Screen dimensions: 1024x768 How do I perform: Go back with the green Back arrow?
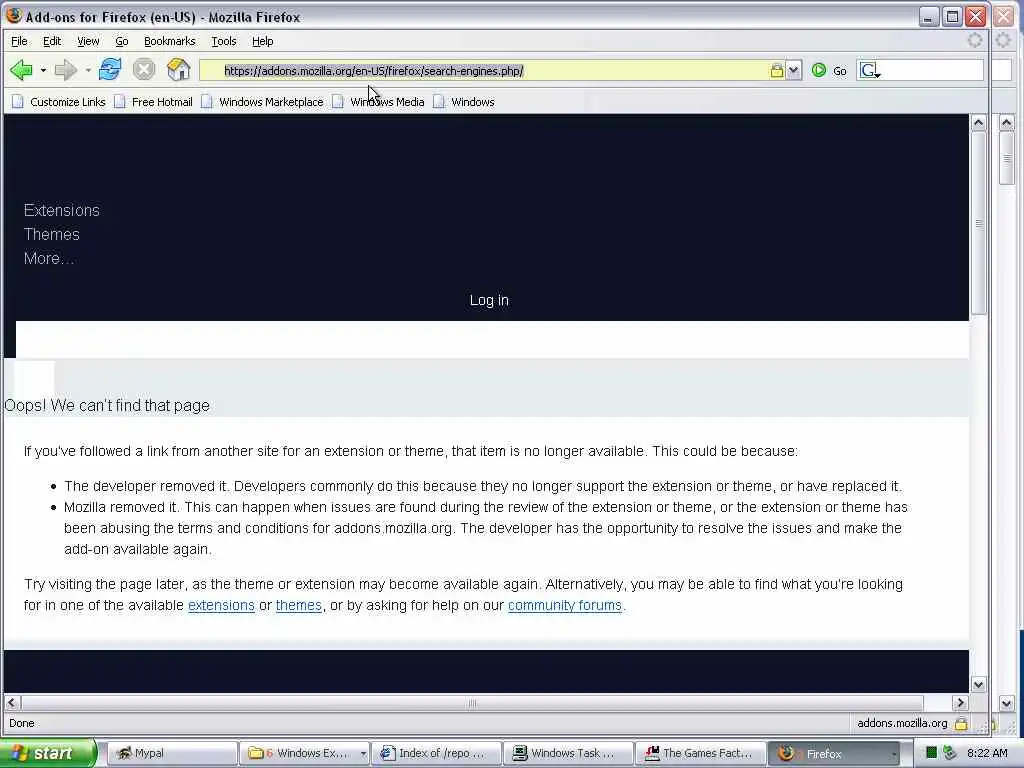(x=22, y=70)
